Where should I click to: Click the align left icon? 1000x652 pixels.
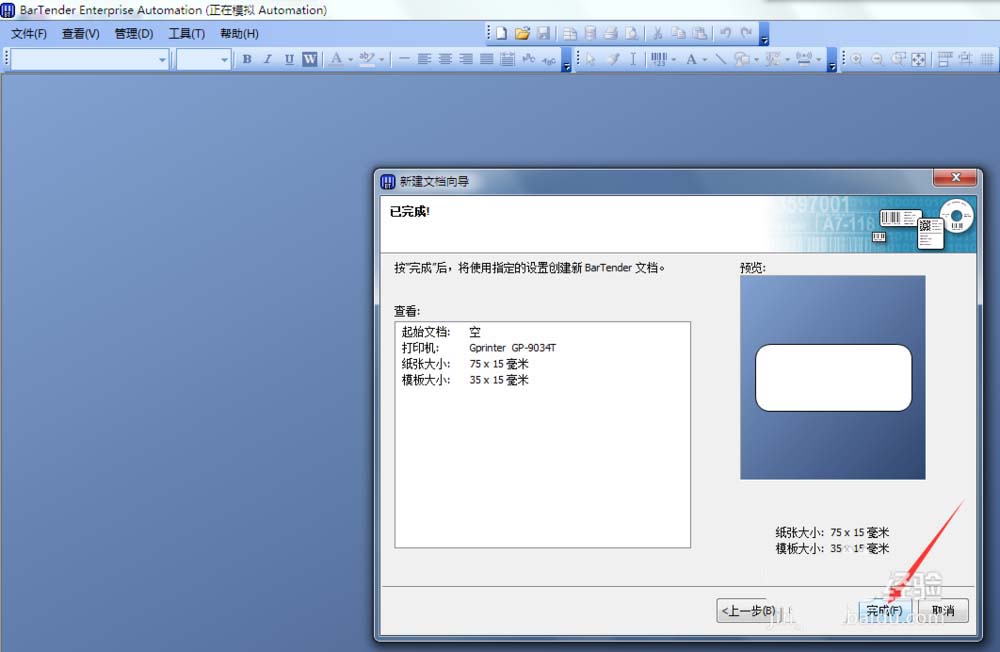tap(424, 59)
